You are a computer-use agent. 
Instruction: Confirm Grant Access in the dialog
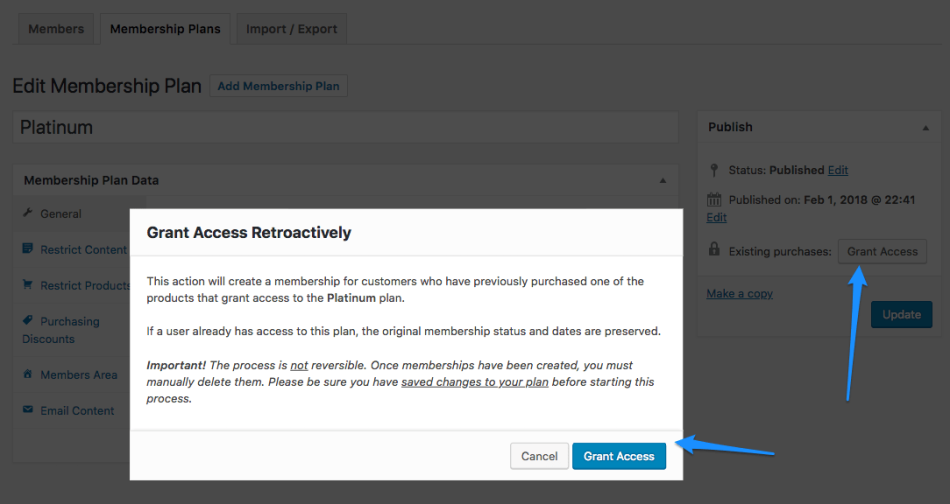pyautogui.click(x=619, y=456)
